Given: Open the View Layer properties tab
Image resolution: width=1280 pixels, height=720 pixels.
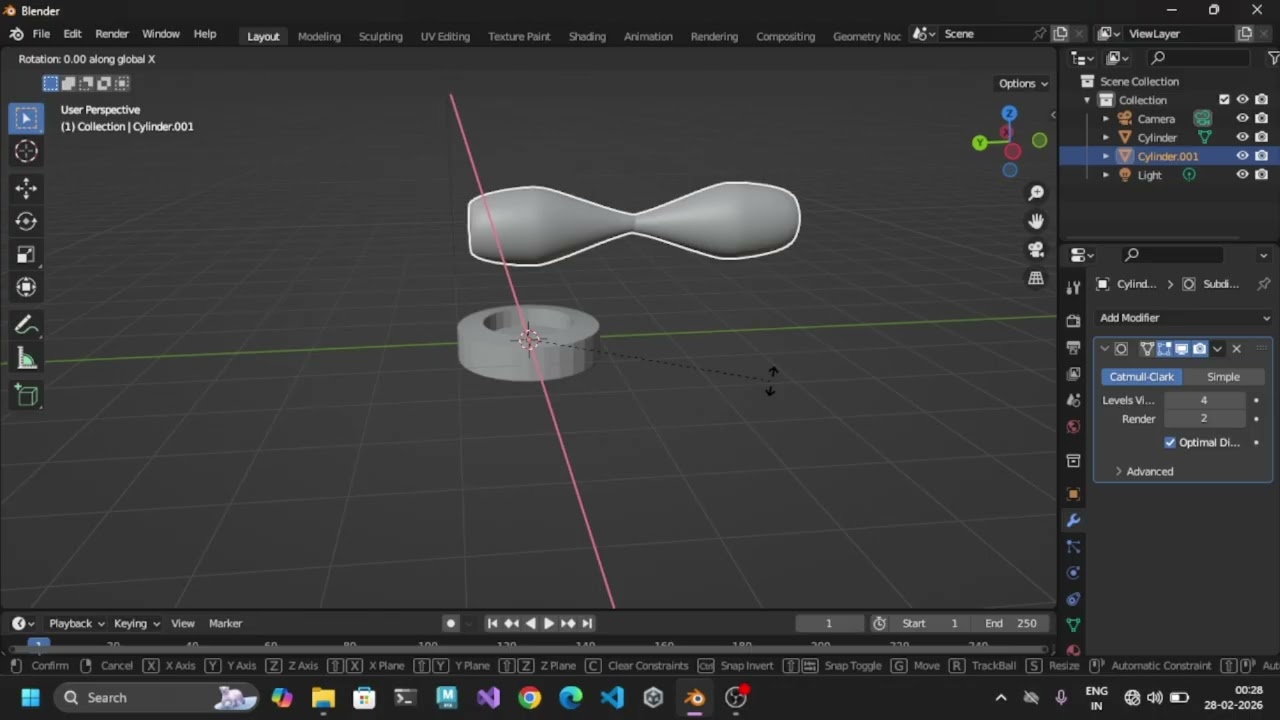Looking at the screenshot, I should (1073, 373).
